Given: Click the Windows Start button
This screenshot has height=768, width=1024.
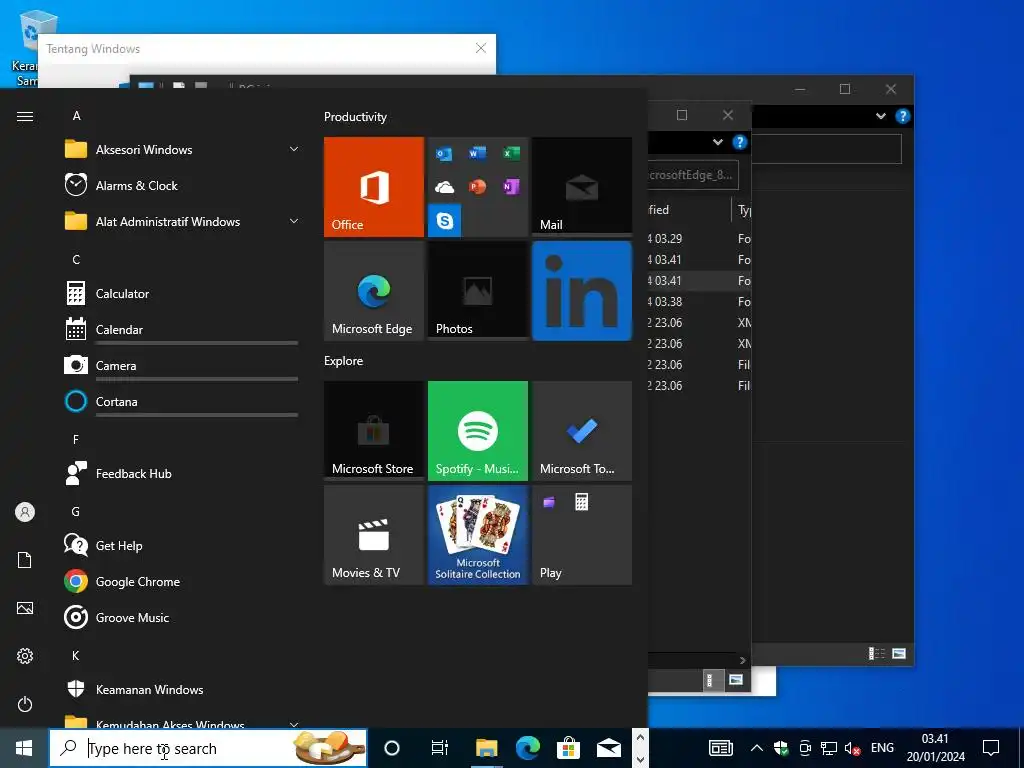Looking at the screenshot, I should pyautogui.click(x=24, y=748).
